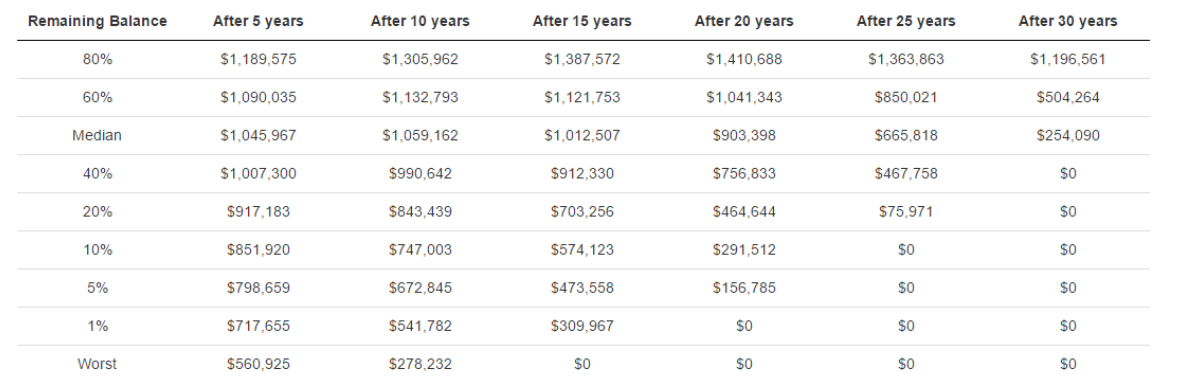Click the After 30 years column header
The width and height of the screenshot is (1179, 386).
[1068, 21]
